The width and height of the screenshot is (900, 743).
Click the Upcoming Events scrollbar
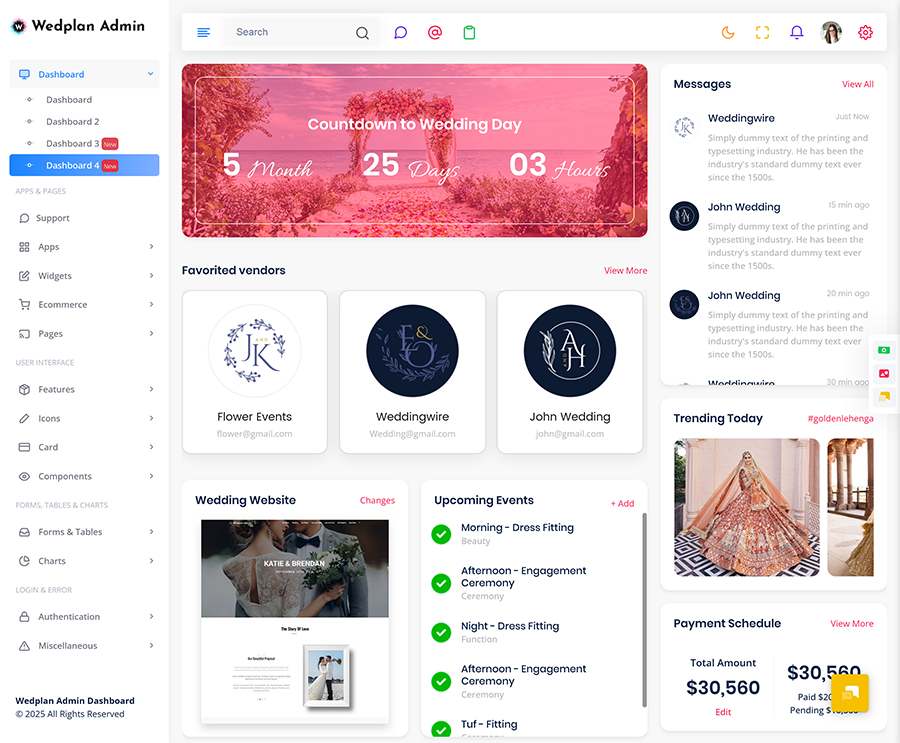(644, 610)
